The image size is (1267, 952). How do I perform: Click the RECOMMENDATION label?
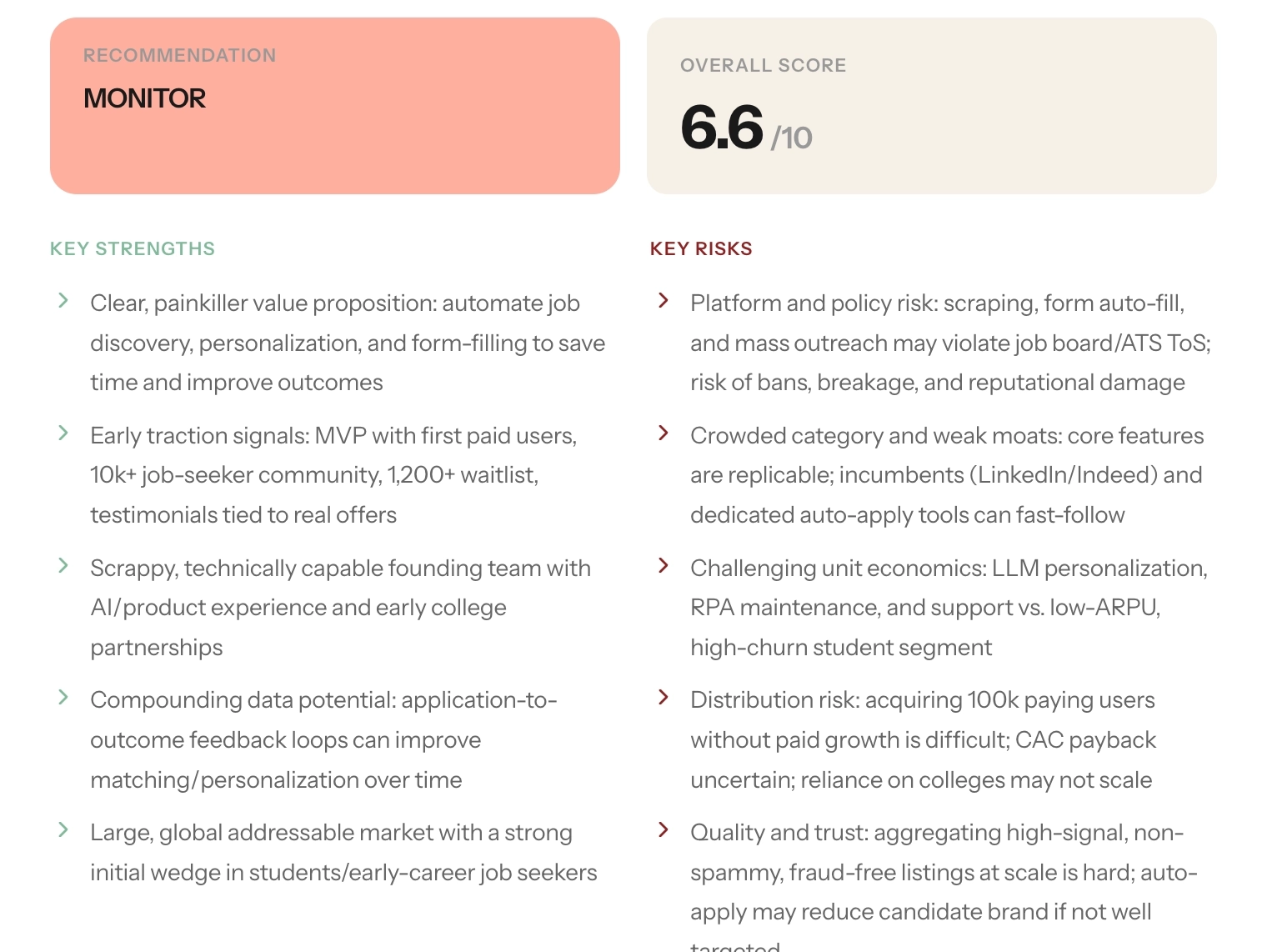point(180,55)
